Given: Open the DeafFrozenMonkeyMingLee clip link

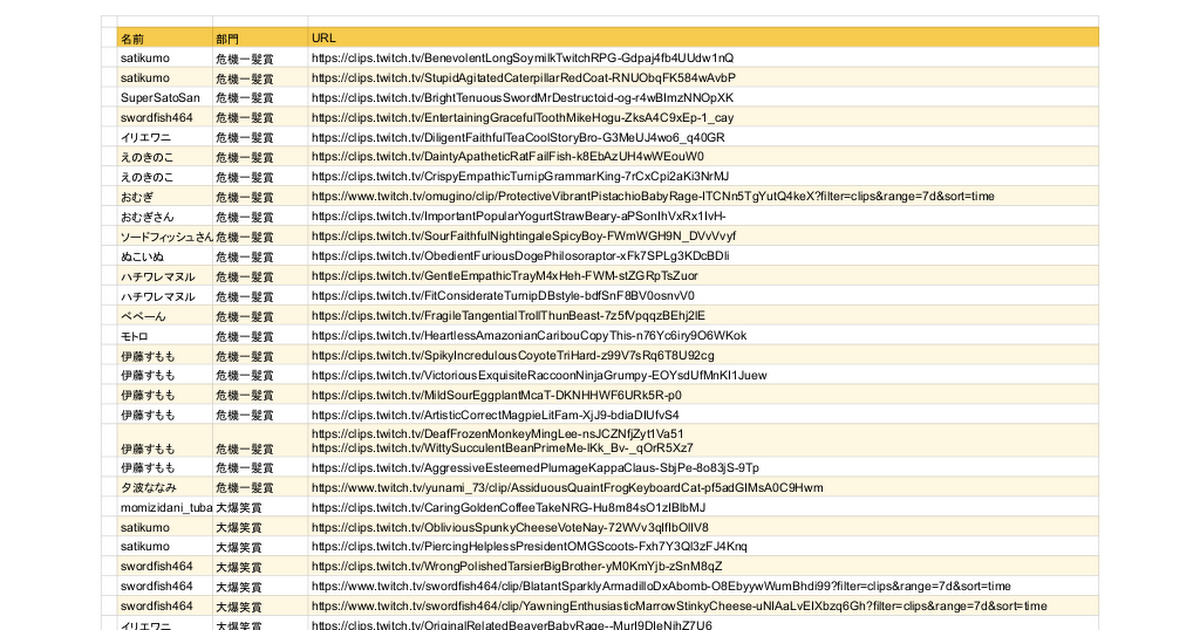Looking at the screenshot, I should pos(498,434).
